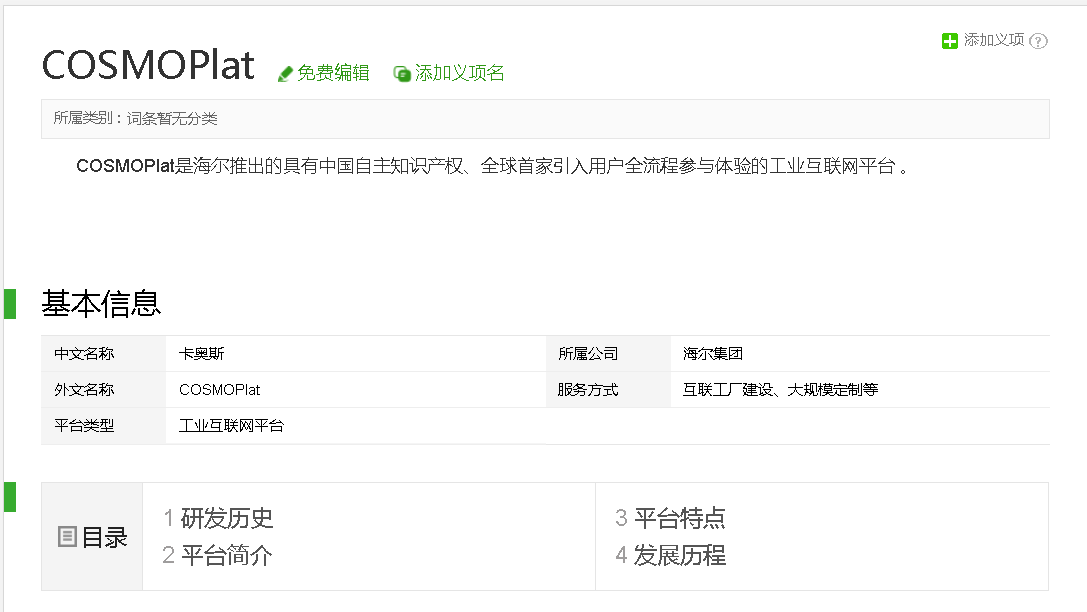Click the green icon beside 添加义项名

402,73
